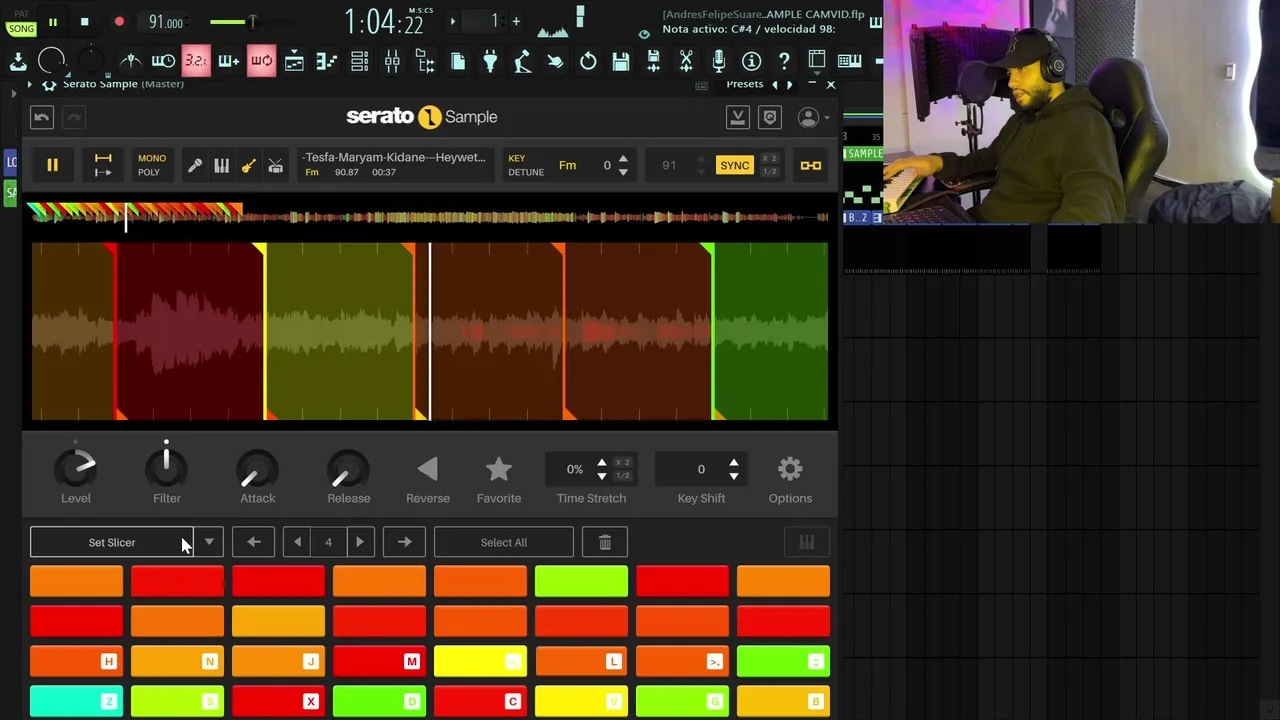This screenshot has width=1280, height=720.
Task: Trigger the orange pad labeled H
Action: pyautogui.click(x=76, y=661)
